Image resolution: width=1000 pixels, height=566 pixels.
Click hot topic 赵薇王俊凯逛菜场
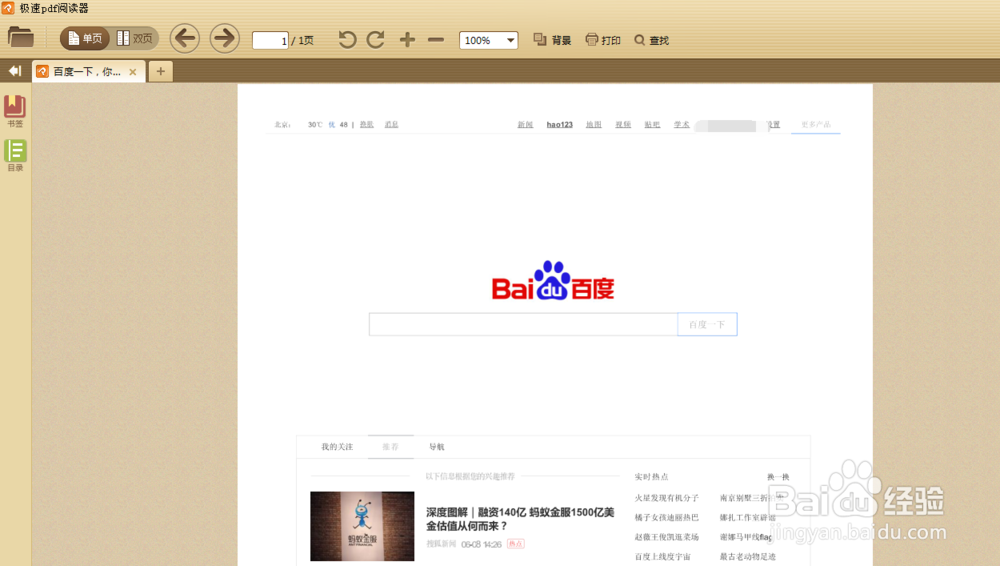(x=666, y=537)
